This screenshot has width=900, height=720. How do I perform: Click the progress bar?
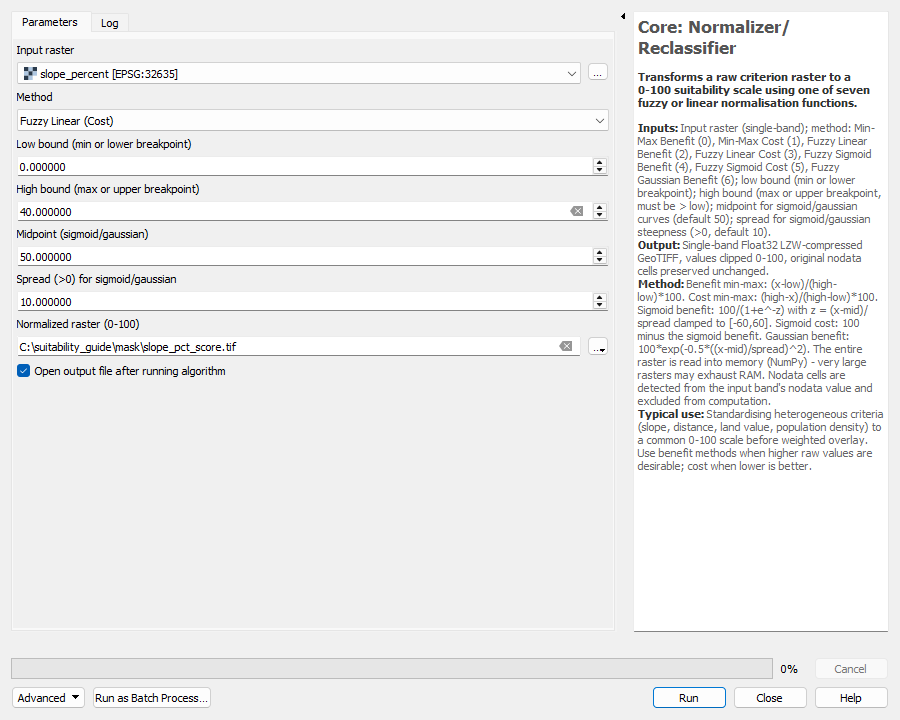tap(392, 668)
